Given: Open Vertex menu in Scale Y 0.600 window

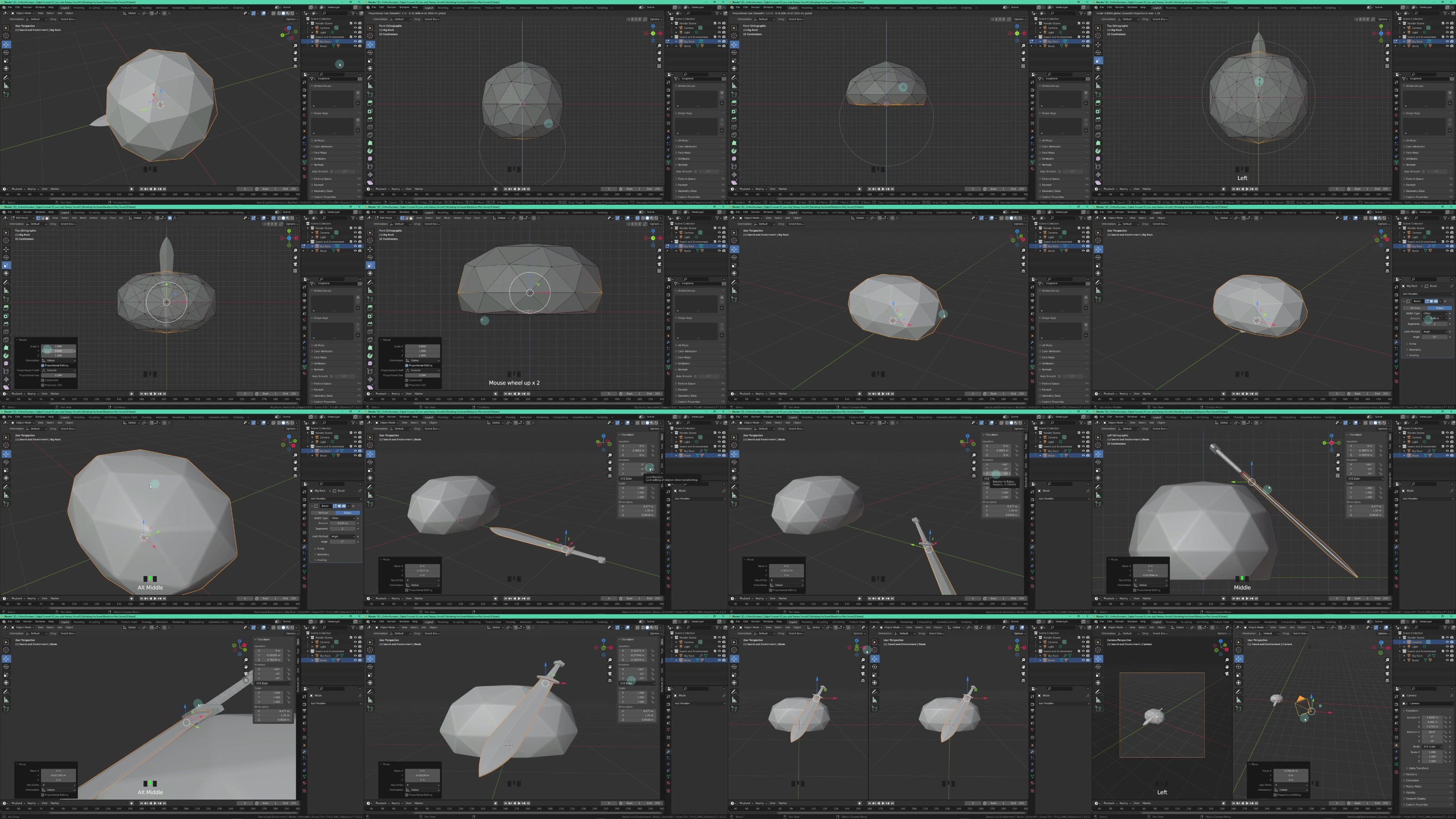Looking at the screenshot, I should [94, 217].
